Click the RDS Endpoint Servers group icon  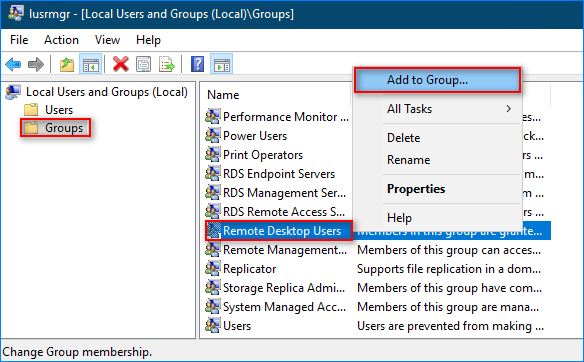(x=213, y=174)
